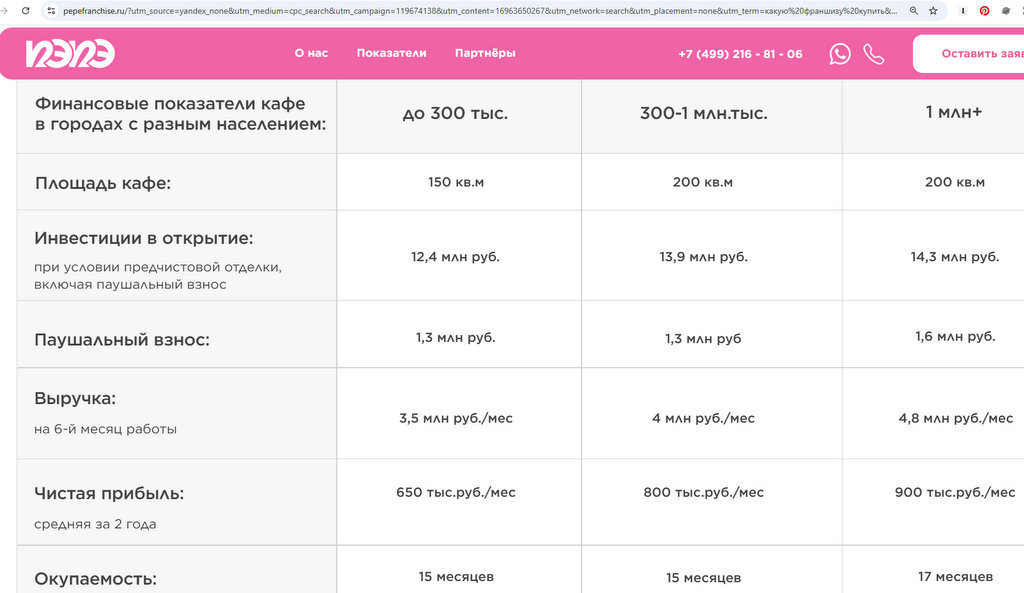Click the Pinterest extension icon
Screen dimensions: 1024x593
[984, 11]
